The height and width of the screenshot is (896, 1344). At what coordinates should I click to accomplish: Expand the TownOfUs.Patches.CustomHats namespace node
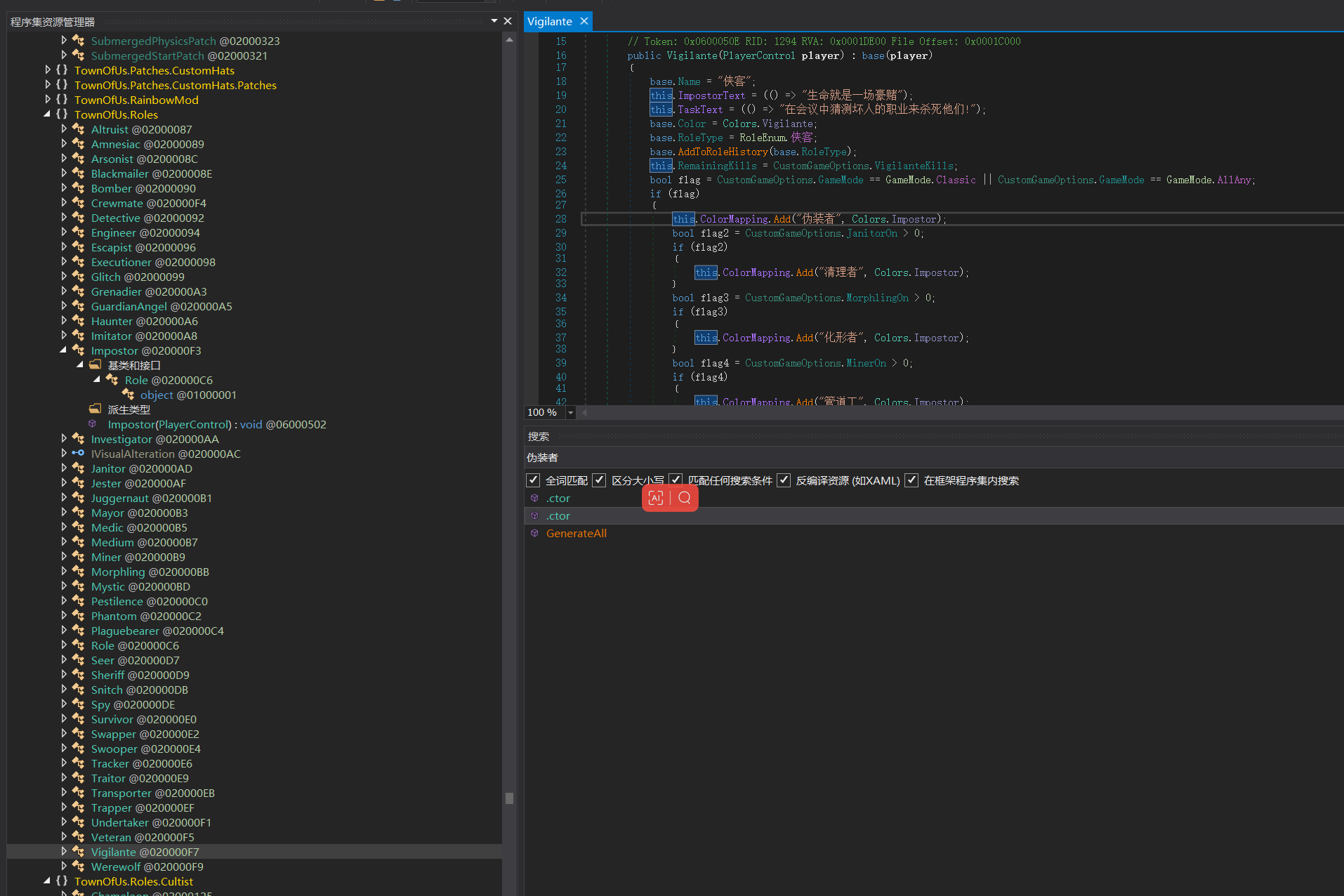[47, 70]
